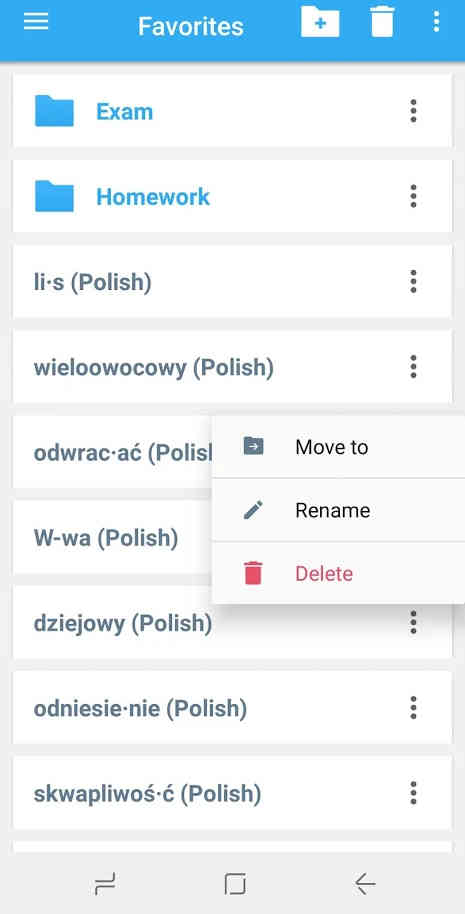Choose Rename from context menu

click(x=339, y=510)
